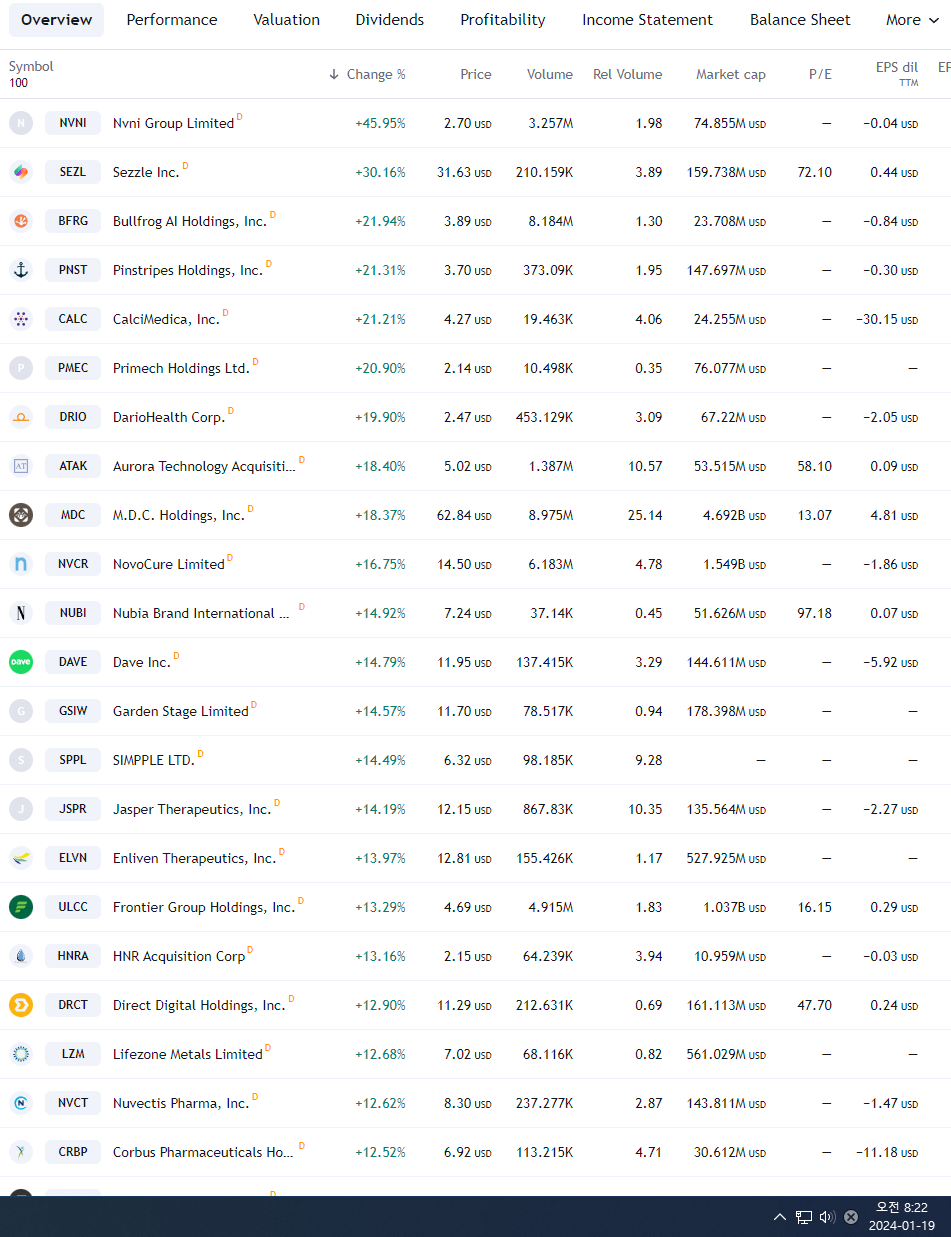Click the Primech Holdings placeholder logo icon
Viewport: 951px width, 1237px height.
pos(21,368)
